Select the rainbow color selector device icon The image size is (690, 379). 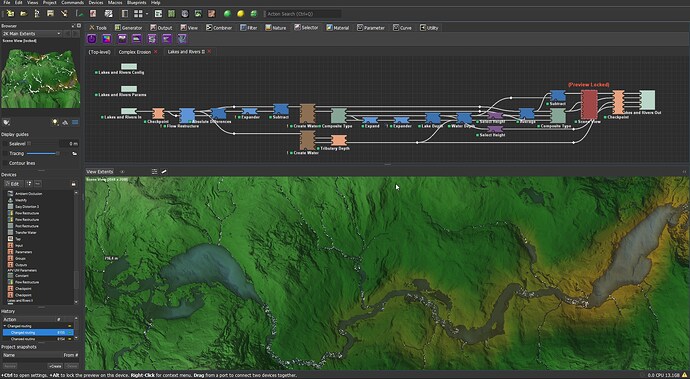click(x=106, y=39)
